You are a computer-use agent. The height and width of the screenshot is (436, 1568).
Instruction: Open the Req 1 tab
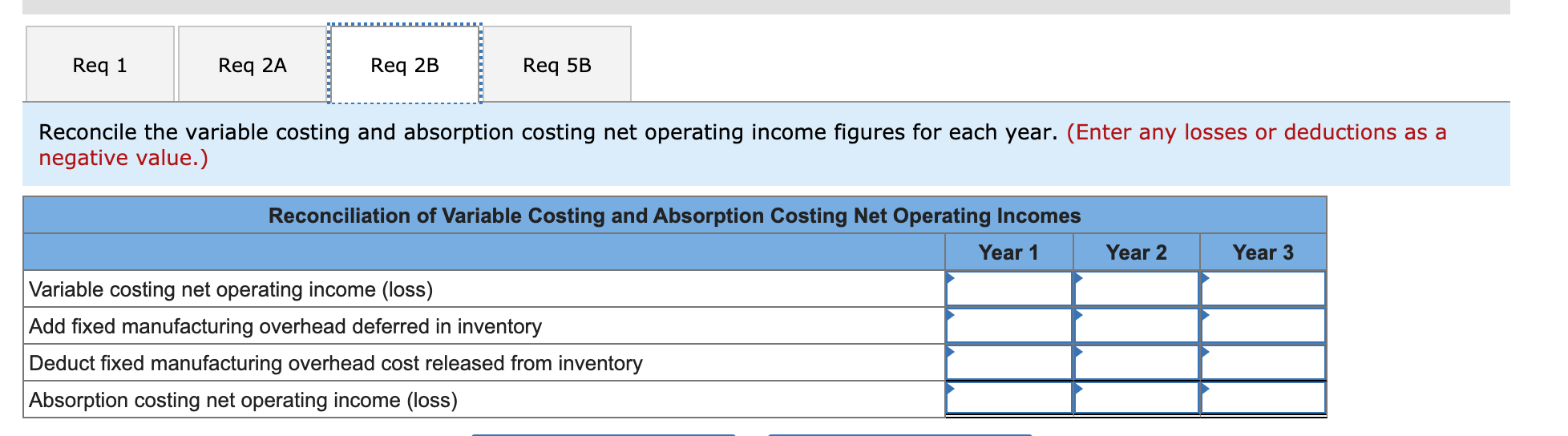tap(100, 64)
